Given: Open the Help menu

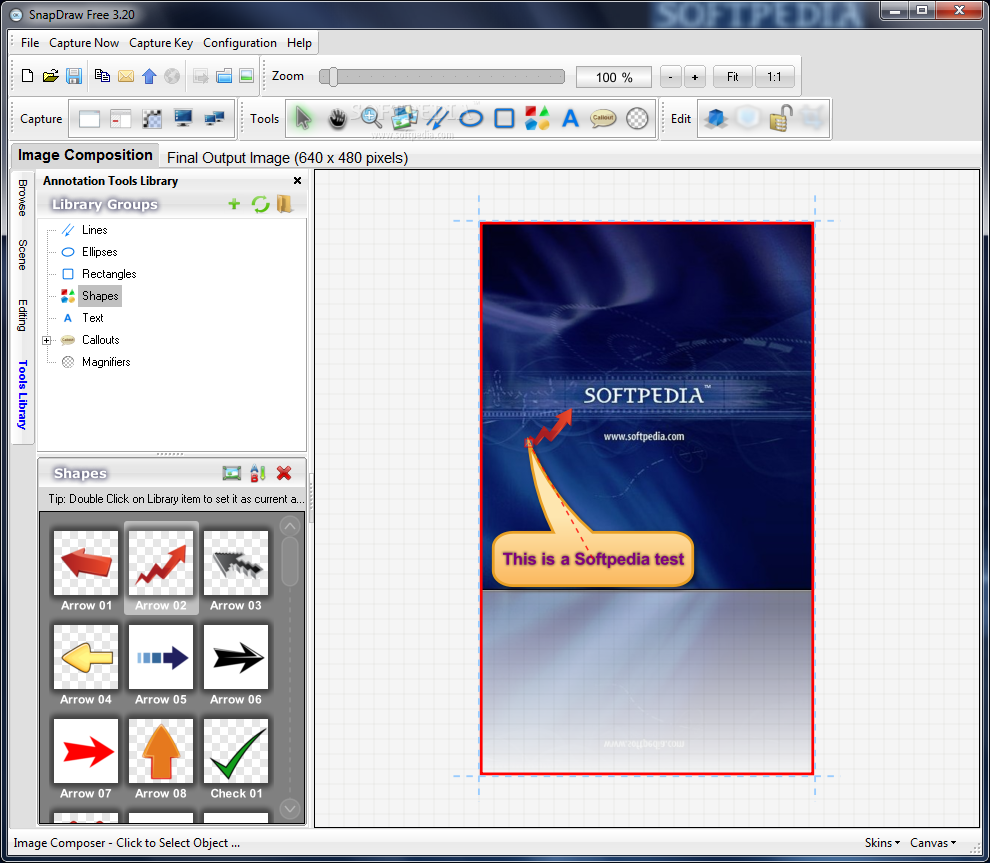Looking at the screenshot, I should coord(299,43).
